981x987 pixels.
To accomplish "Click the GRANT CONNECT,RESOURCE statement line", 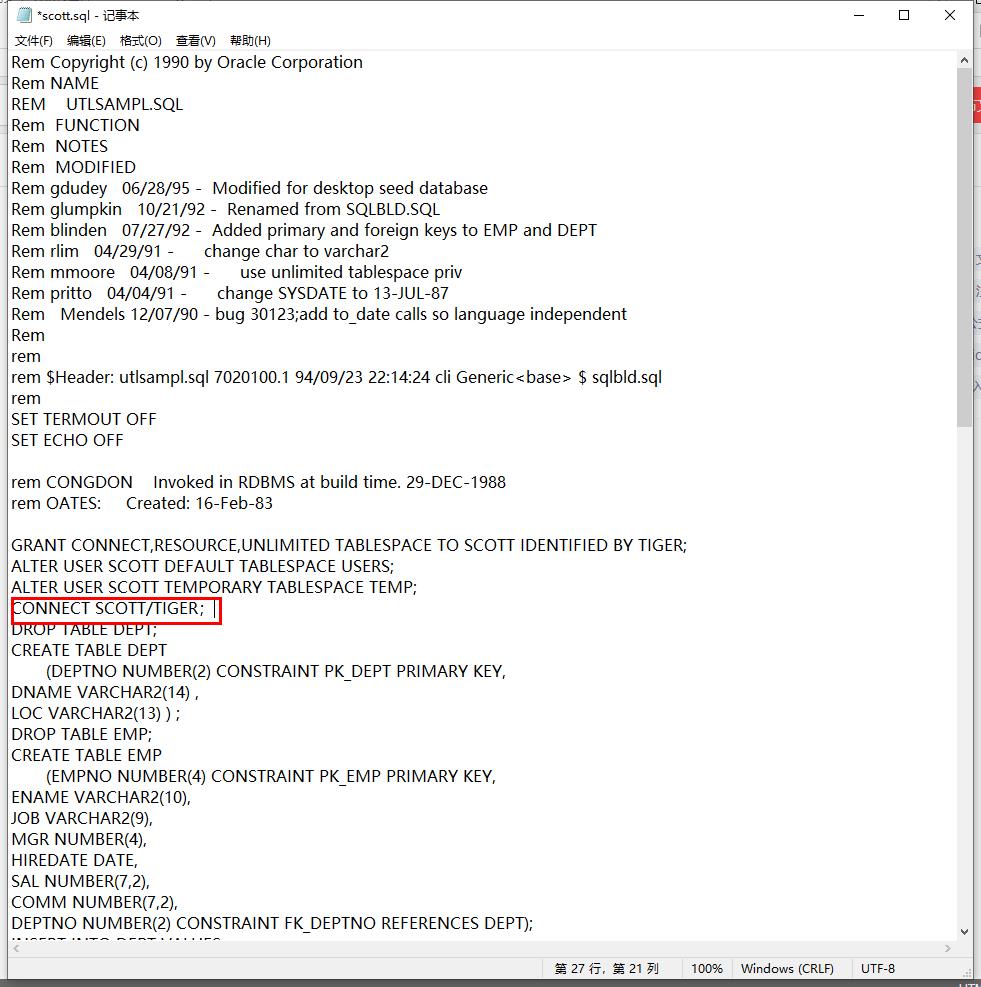I will (348, 544).
